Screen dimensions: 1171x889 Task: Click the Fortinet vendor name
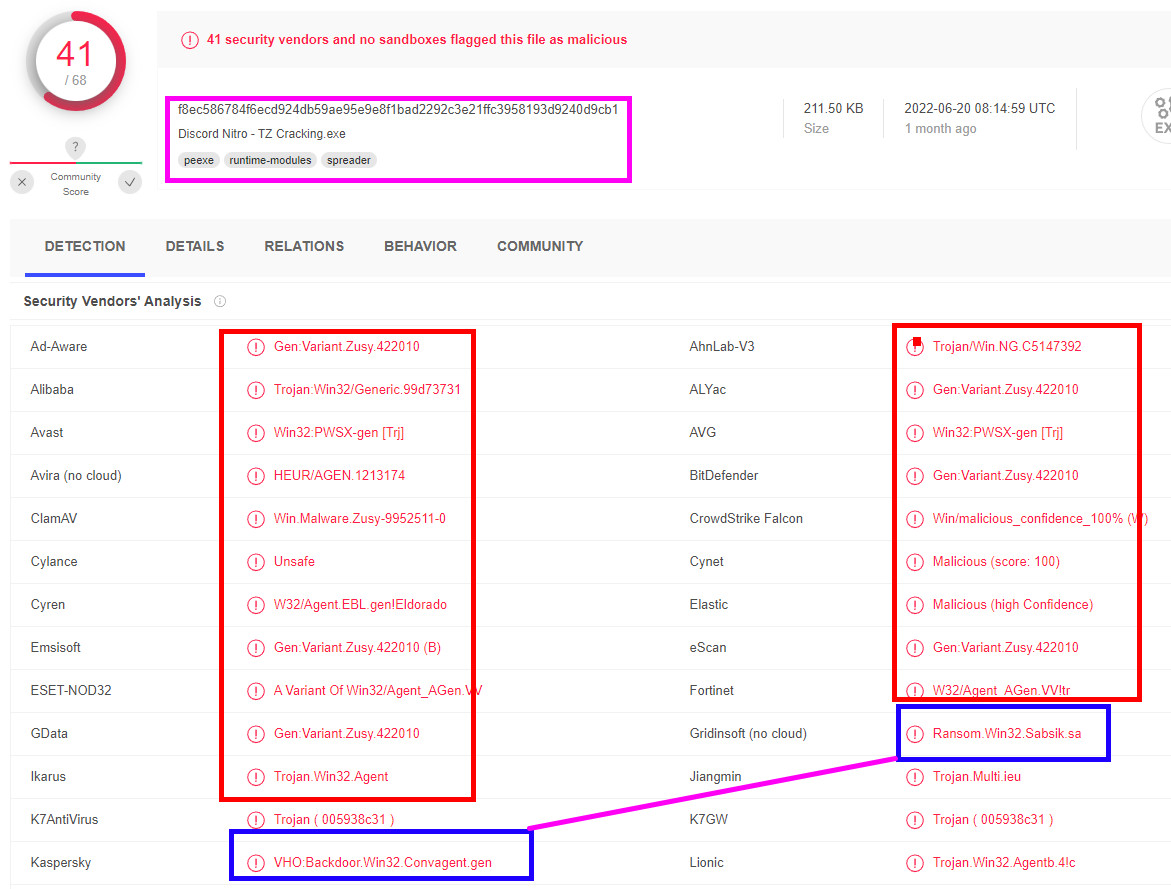pos(711,691)
